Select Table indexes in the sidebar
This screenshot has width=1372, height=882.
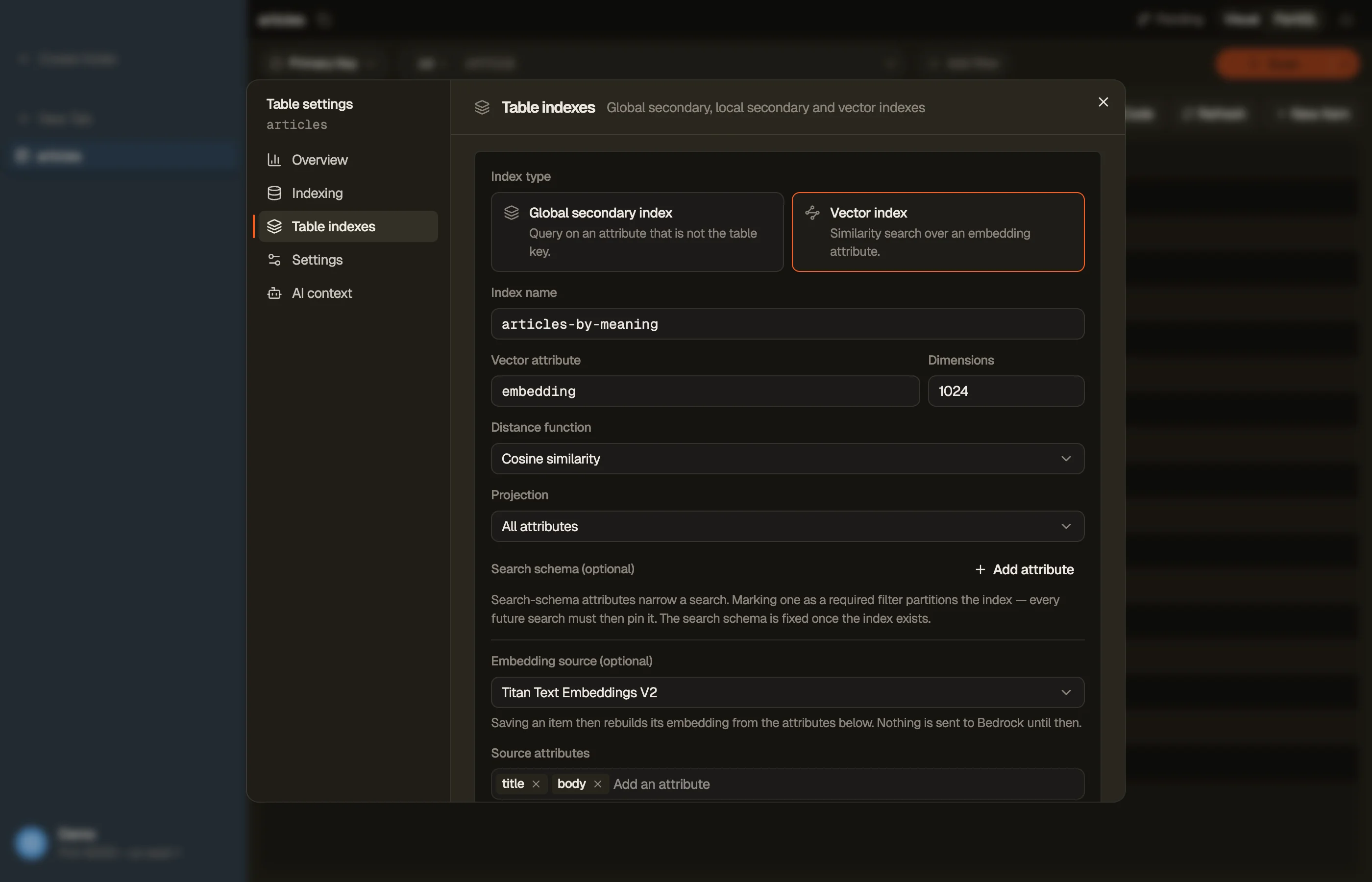pyautogui.click(x=348, y=226)
